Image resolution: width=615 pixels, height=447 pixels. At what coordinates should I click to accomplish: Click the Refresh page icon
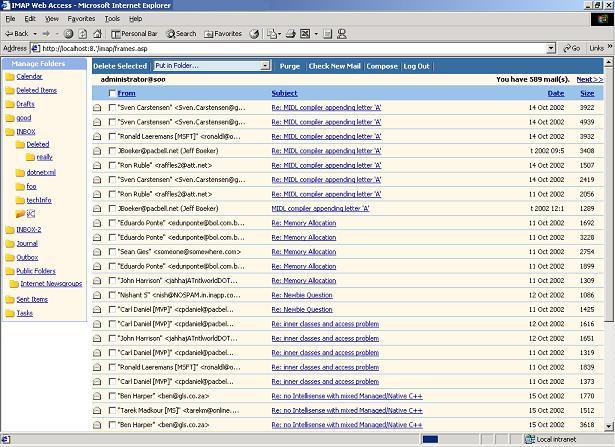[83, 34]
